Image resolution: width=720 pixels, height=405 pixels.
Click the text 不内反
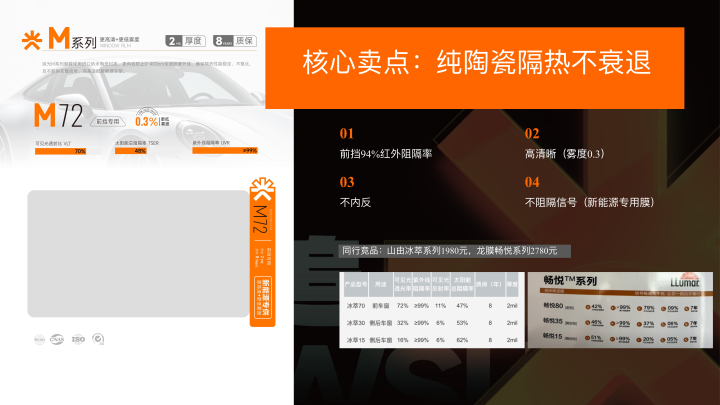click(355, 202)
